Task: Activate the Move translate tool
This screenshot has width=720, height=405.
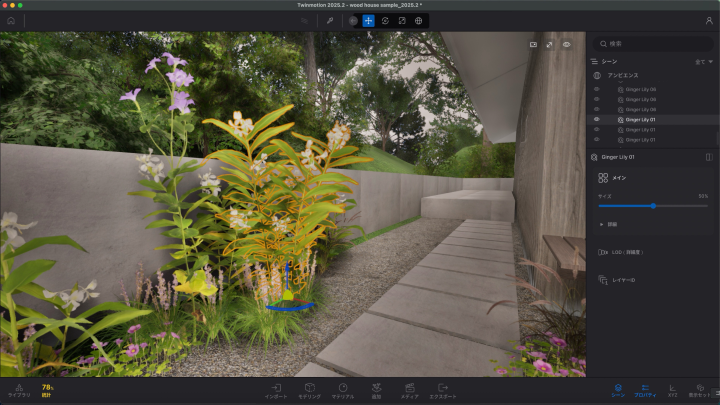Action: pyautogui.click(x=368, y=21)
